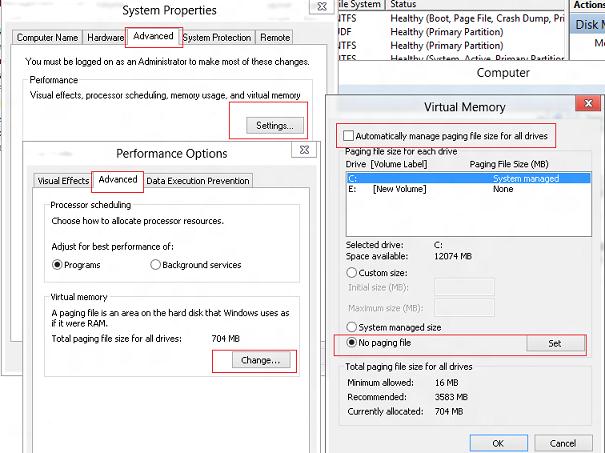Click the 704 MB total paging value

point(225,339)
